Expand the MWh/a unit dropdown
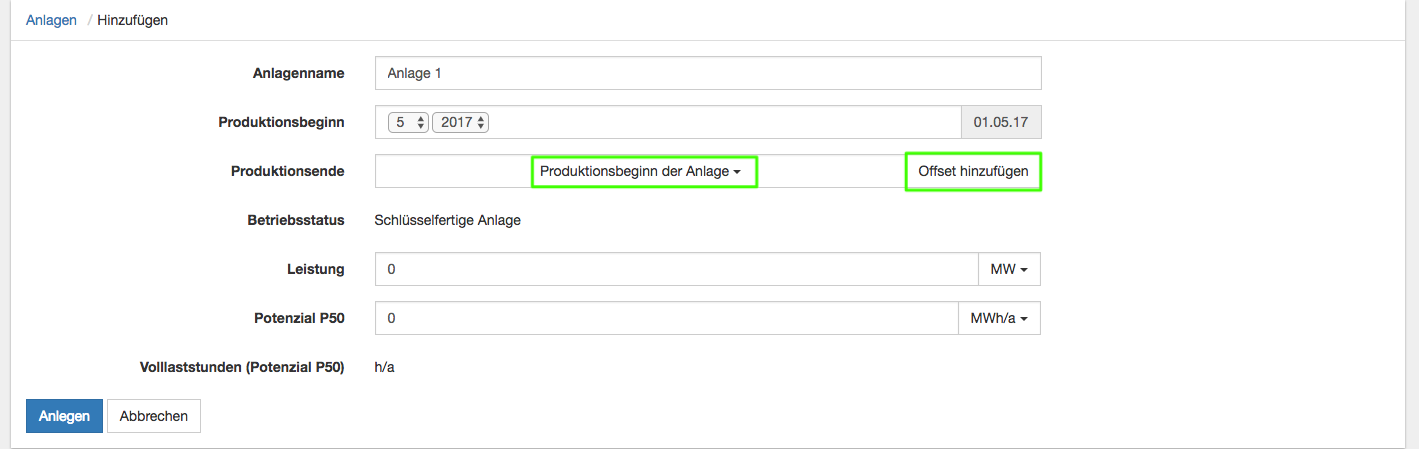The width and height of the screenshot is (1419, 449). pyautogui.click(x=999, y=318)
